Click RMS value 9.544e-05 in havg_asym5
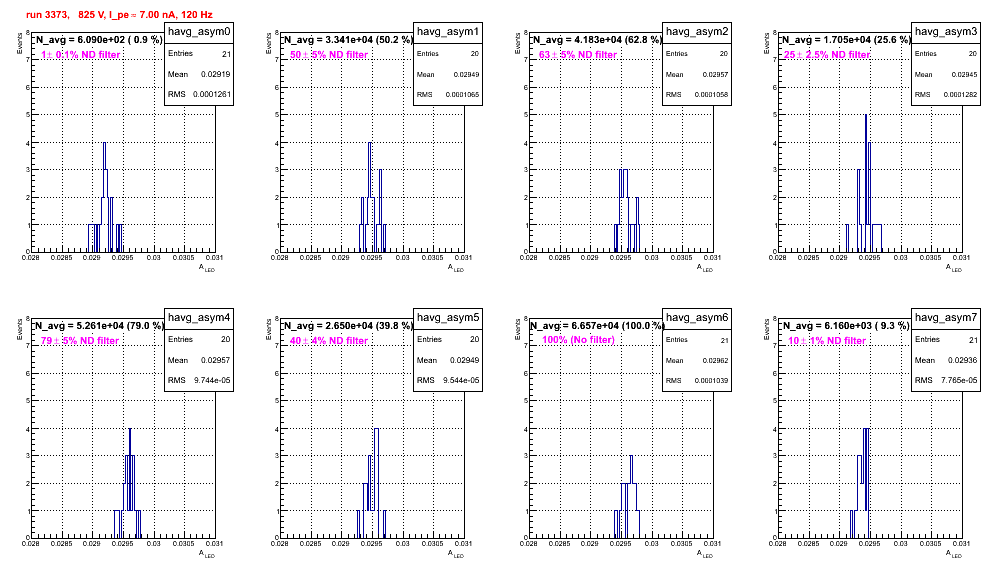The height and width of the screenshot is (572, 996). click(x=461, y=381)
